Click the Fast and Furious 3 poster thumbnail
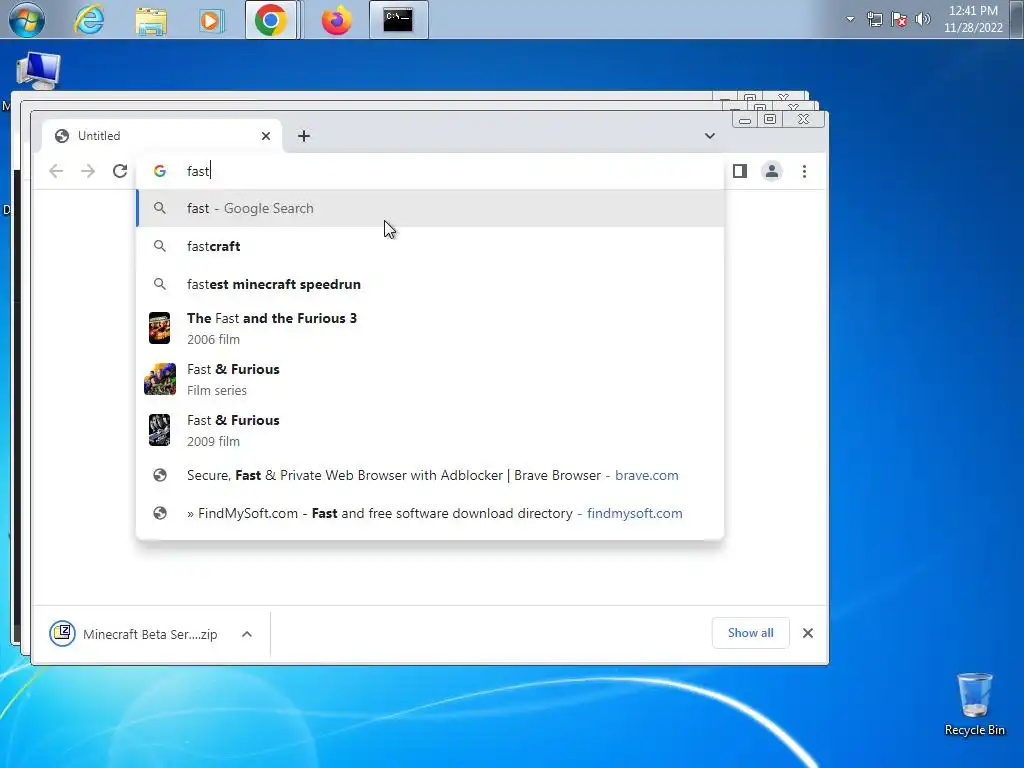Viewport: 1024px width, 768px height. [x=159, y=328]
